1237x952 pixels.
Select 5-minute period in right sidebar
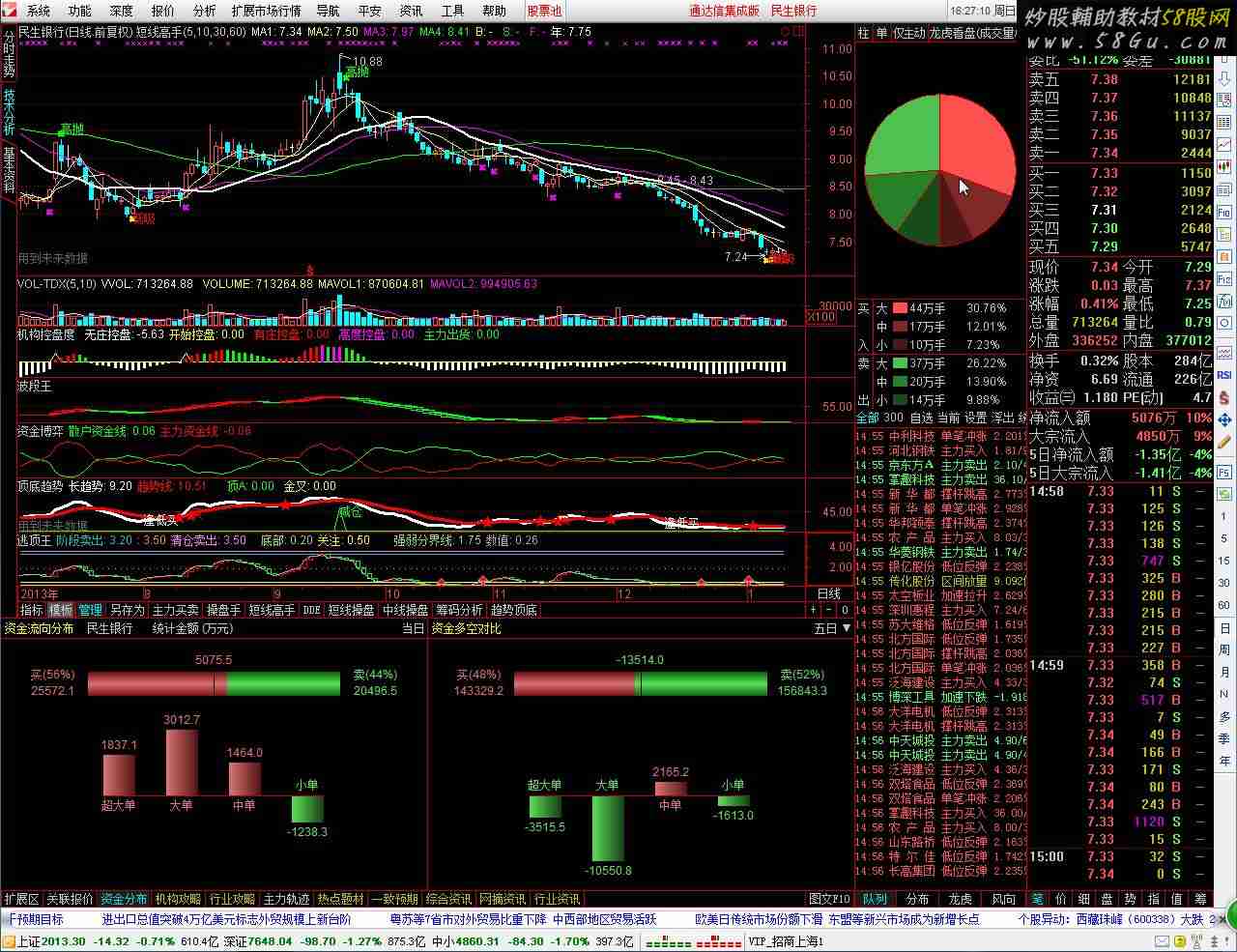(1223, 538)
